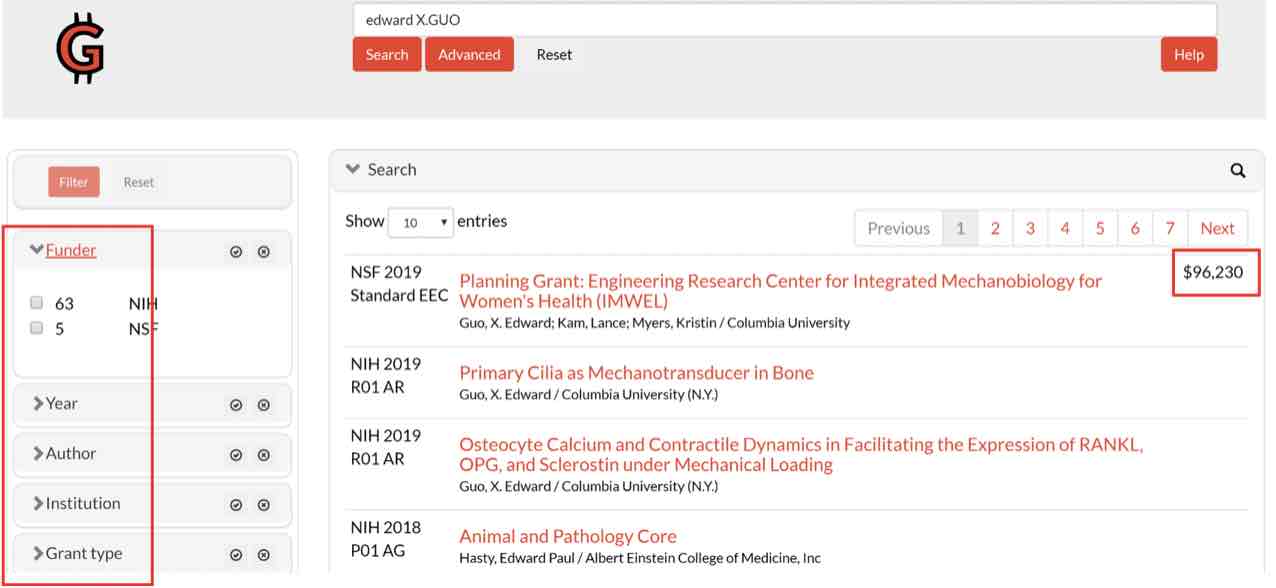
Task: Click the Institution select-all check icon
Action: pyautogui.click(x=236, y=505)
